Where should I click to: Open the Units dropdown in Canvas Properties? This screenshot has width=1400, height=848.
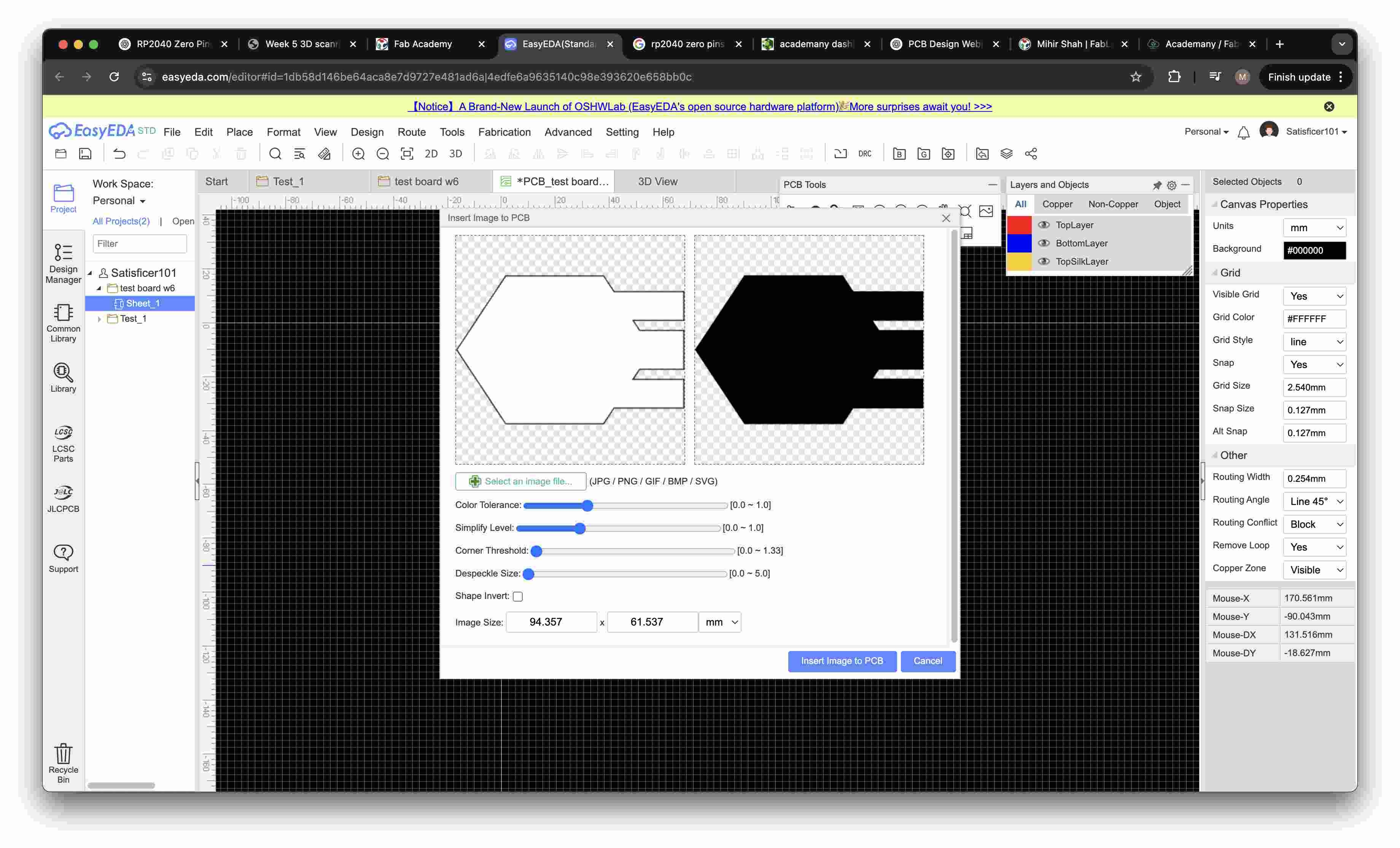point(1314,228)
